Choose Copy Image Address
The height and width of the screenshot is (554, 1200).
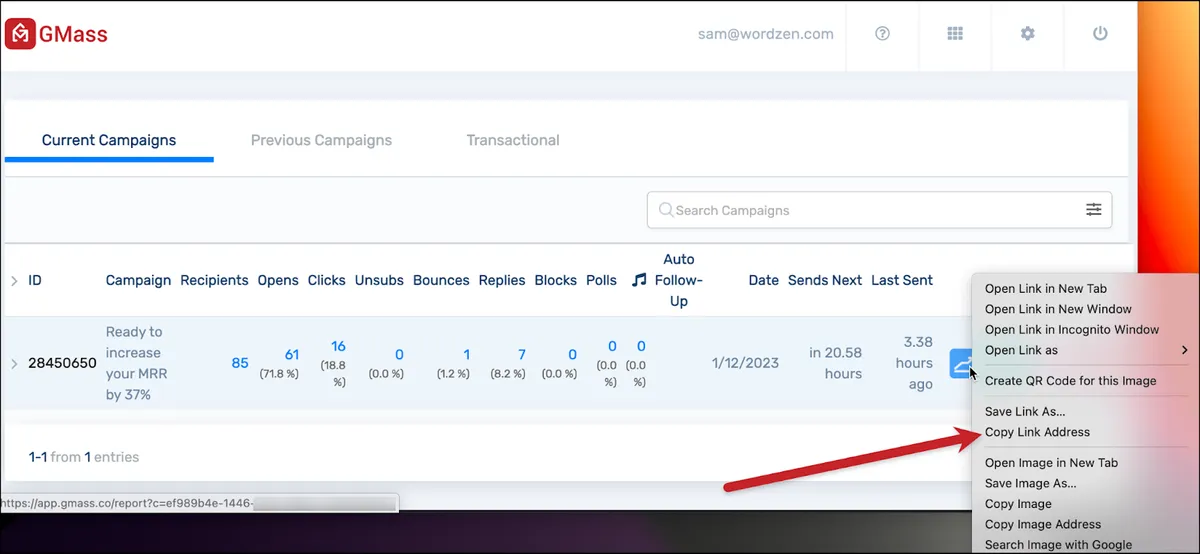tap(1043, 524)
